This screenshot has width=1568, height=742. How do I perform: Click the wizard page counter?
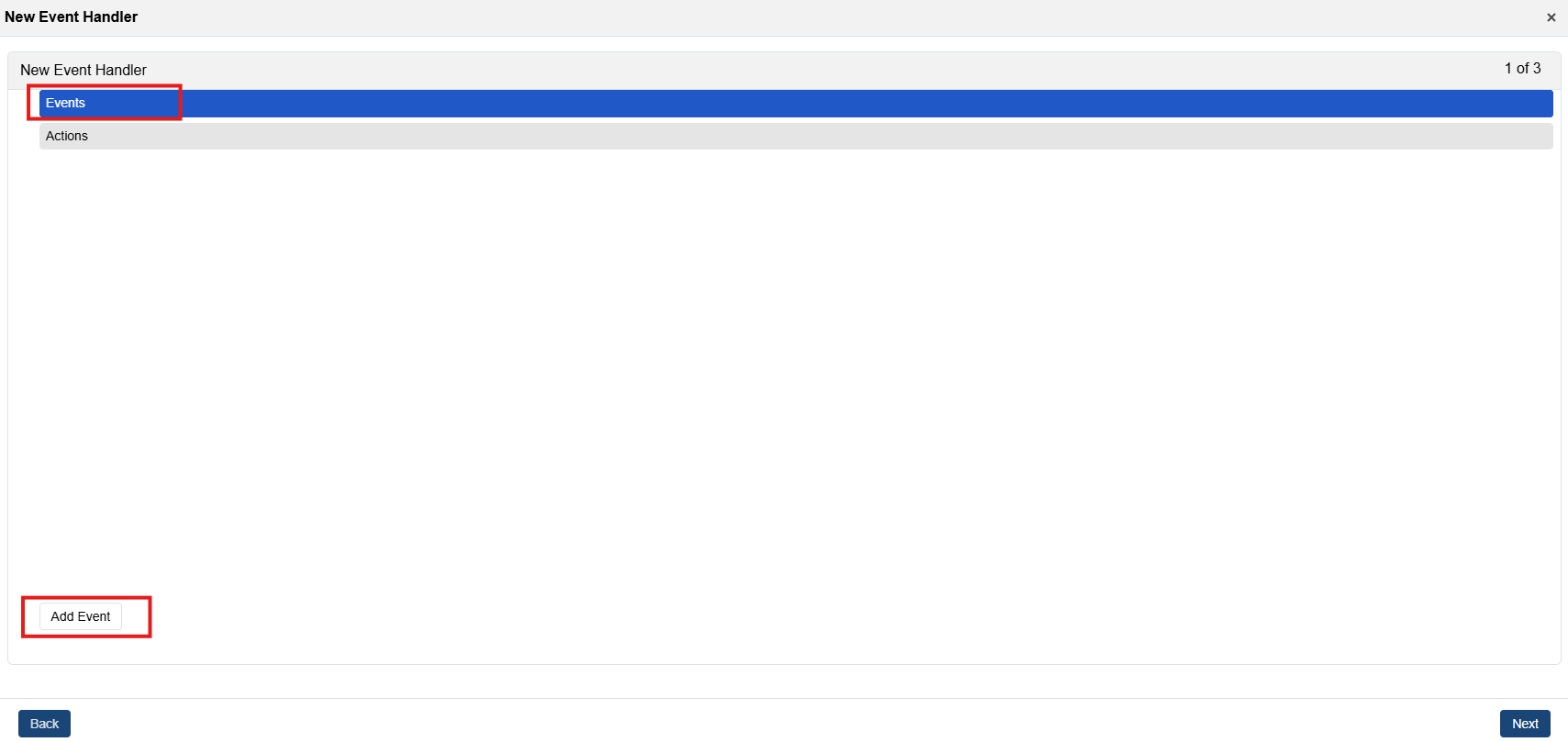[1522, 69]
